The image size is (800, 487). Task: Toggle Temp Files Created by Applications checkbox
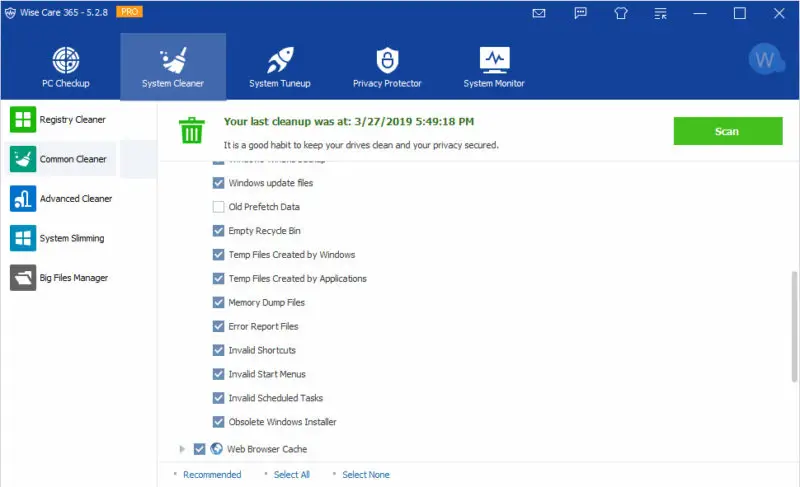point(218,278)
